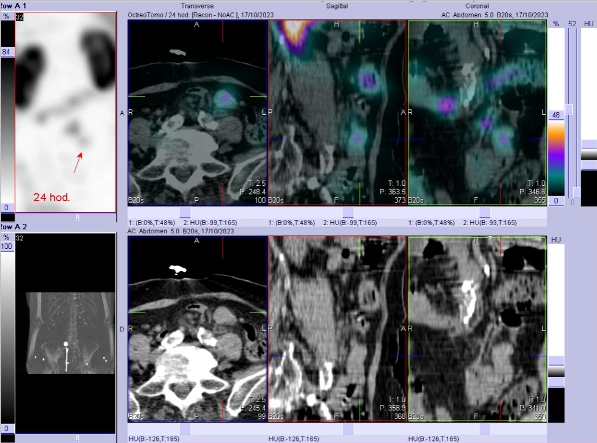Click the frame slider below Row A 2 view
Screen dimensions: 597x443
click(x=77, y=438)
